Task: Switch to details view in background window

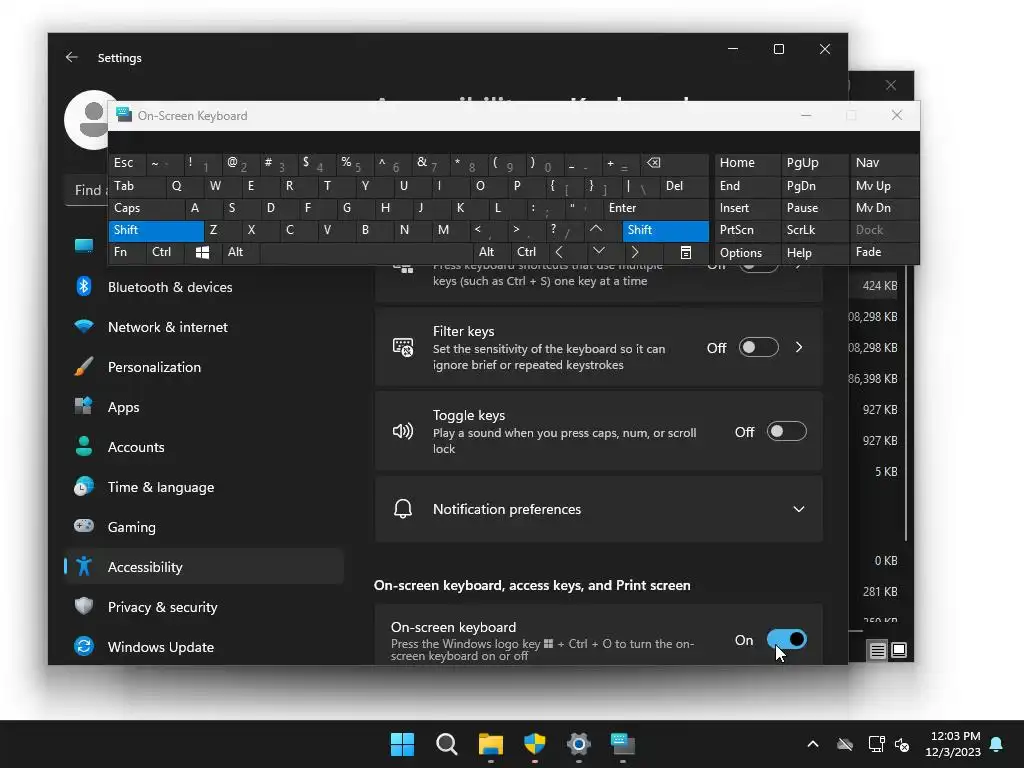Action: click(878, 650)
